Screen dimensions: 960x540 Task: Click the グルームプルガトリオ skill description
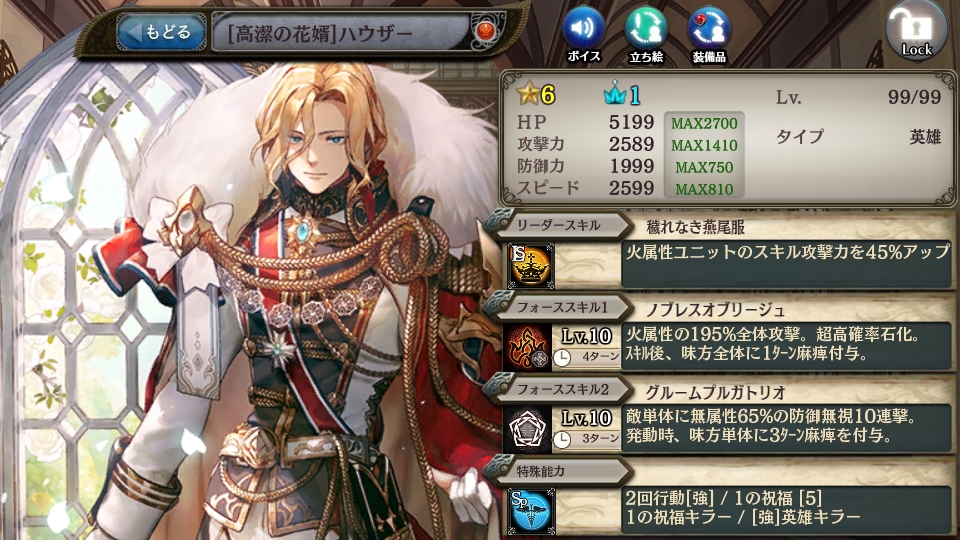786,427
